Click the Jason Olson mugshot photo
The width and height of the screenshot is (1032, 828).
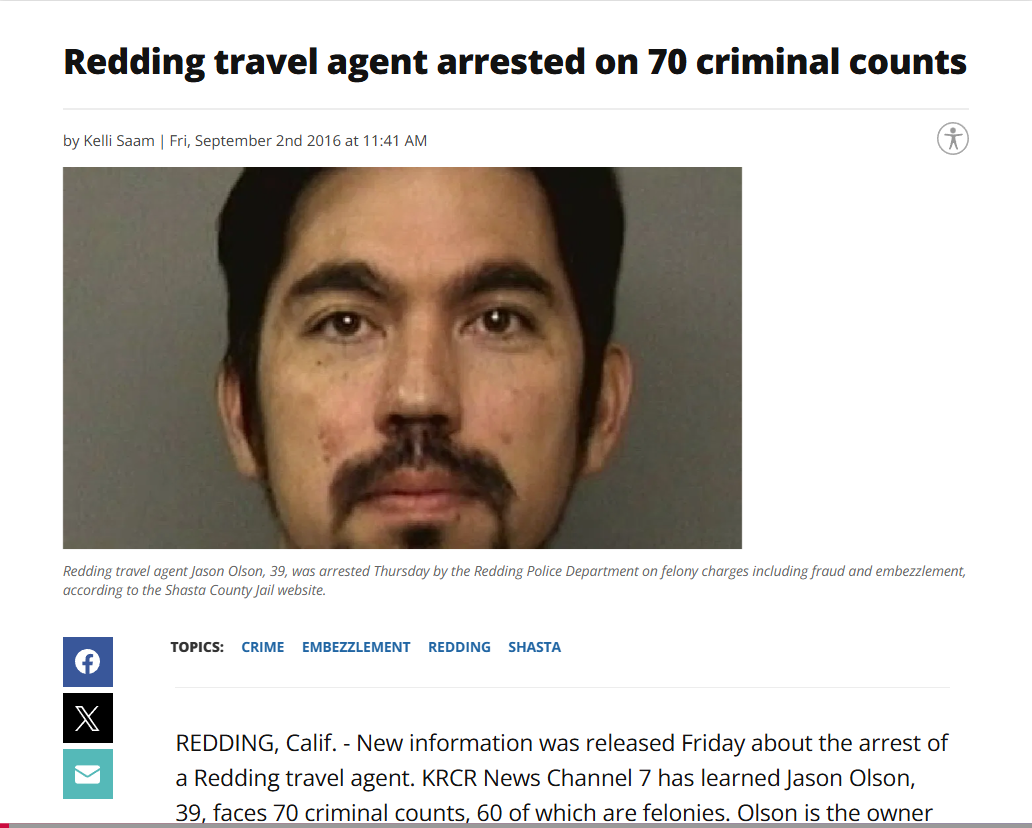(402, 357)
